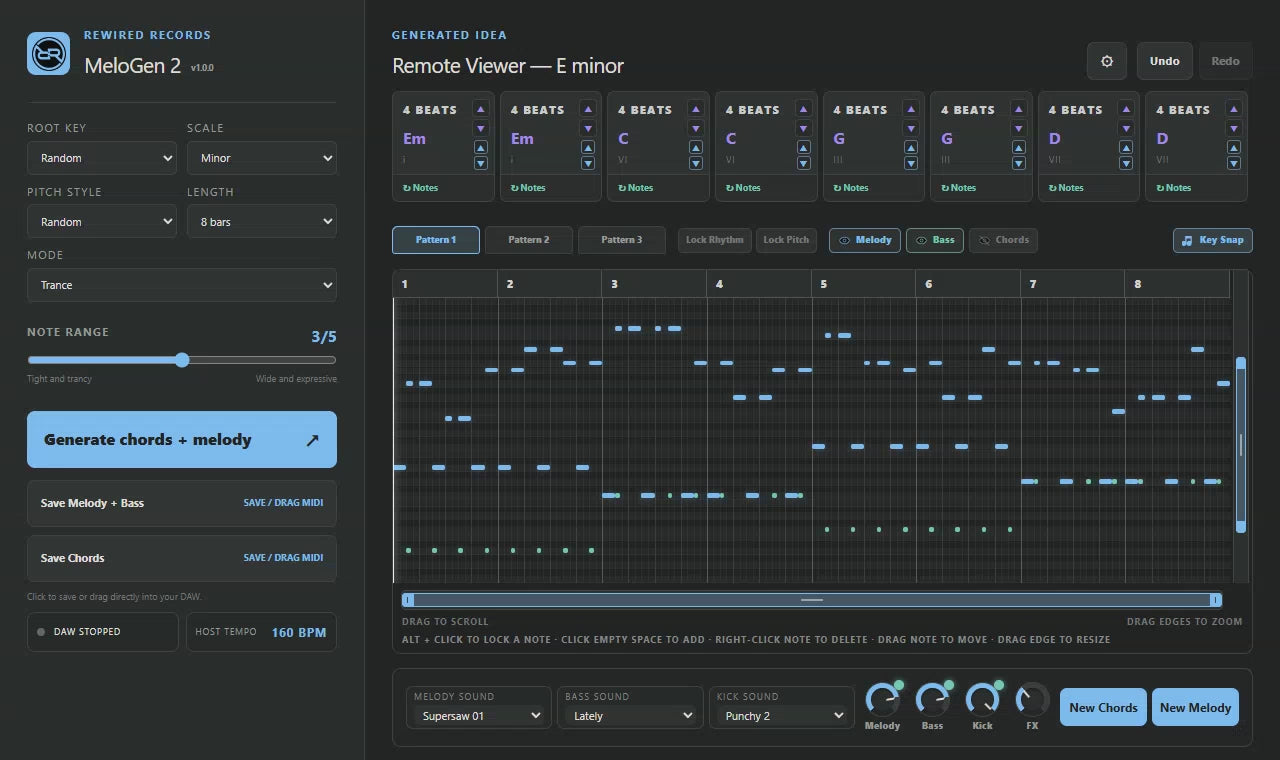Increase beats on the first D chord card
This screenshot has width=1280, height=760.
click(1126, 109)
